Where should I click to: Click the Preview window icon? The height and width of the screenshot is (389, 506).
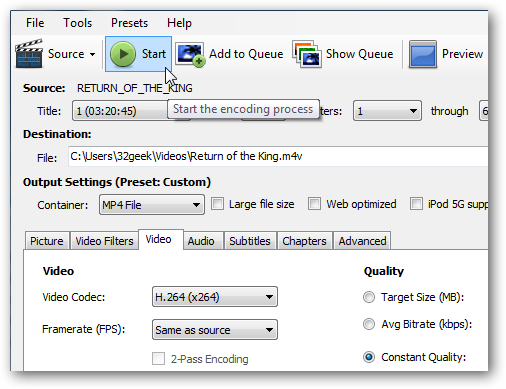[x=423, y=54]
